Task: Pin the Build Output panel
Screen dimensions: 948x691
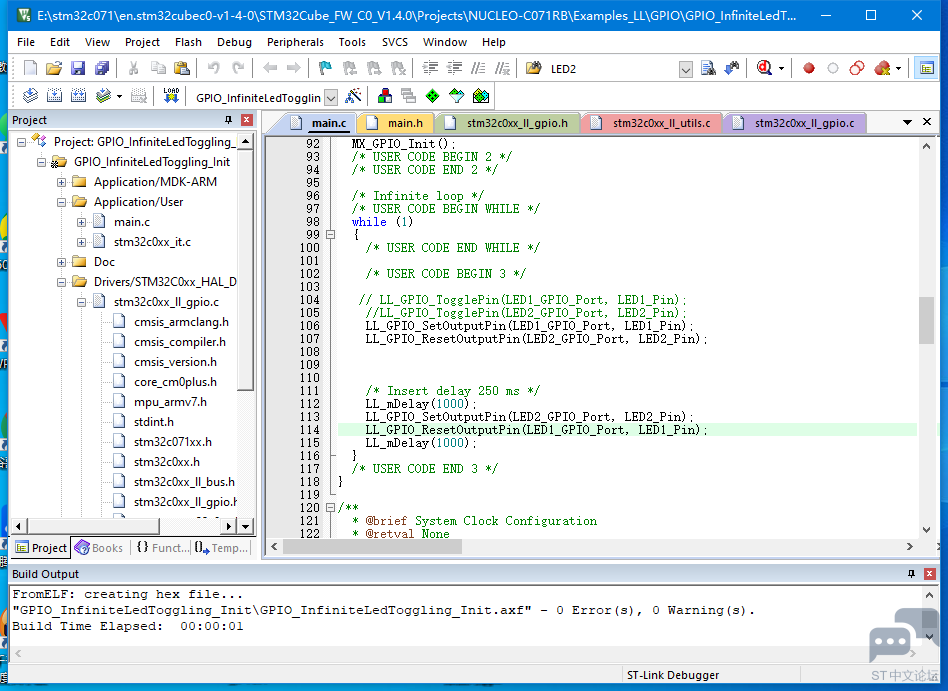Action: (x=911, y=574)
